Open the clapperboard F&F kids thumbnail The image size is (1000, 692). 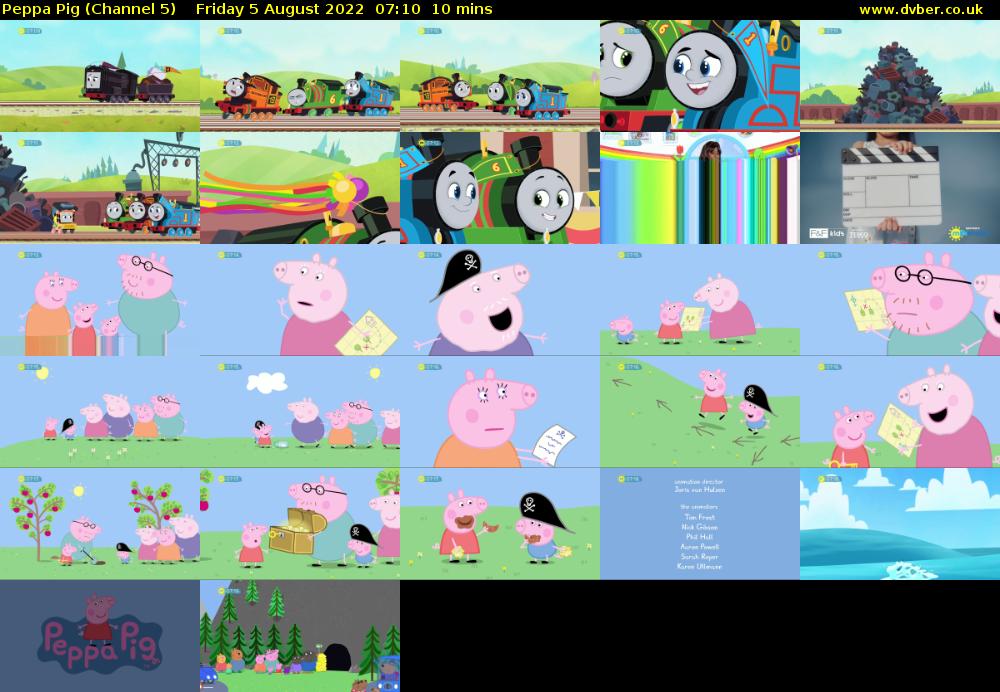[900, 188]
